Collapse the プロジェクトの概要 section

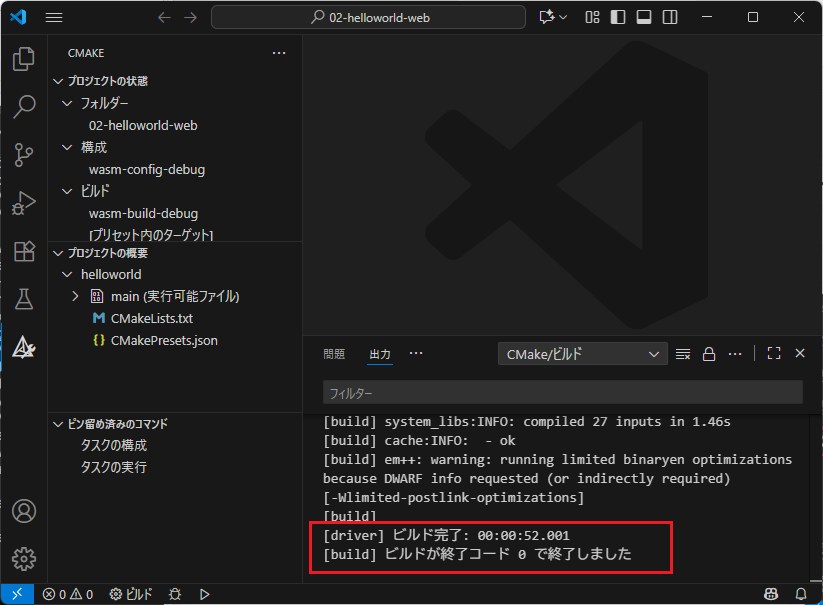tap(58, 253)
